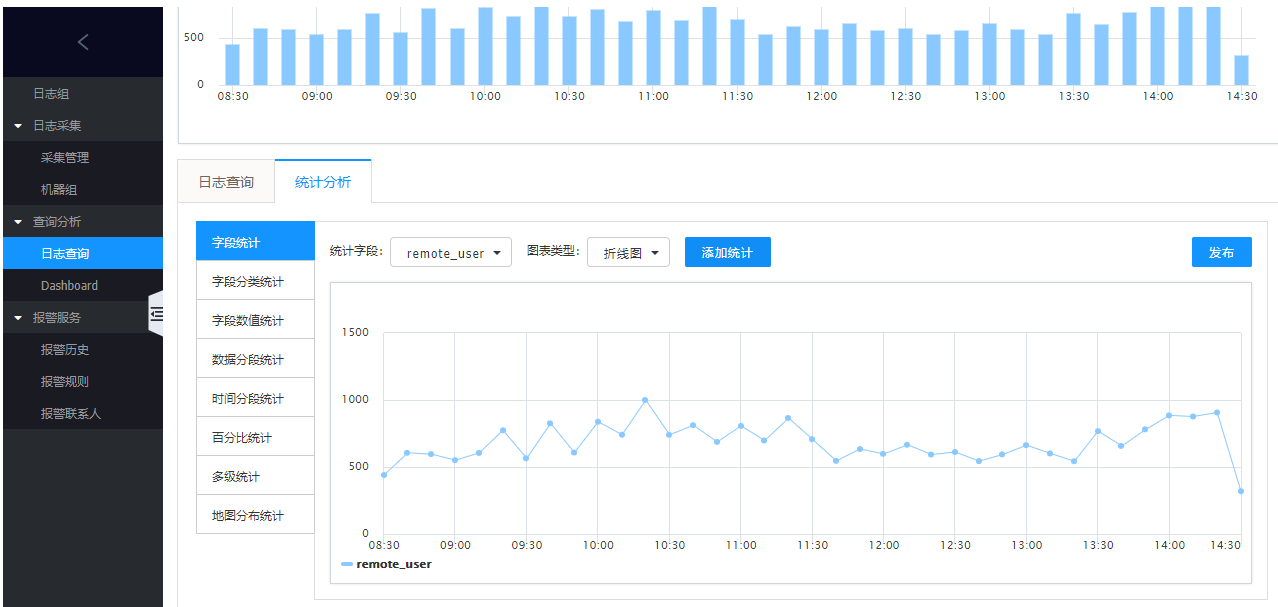
Task: Choose 地图分布统计 statistics option
Action: [248, 516]
